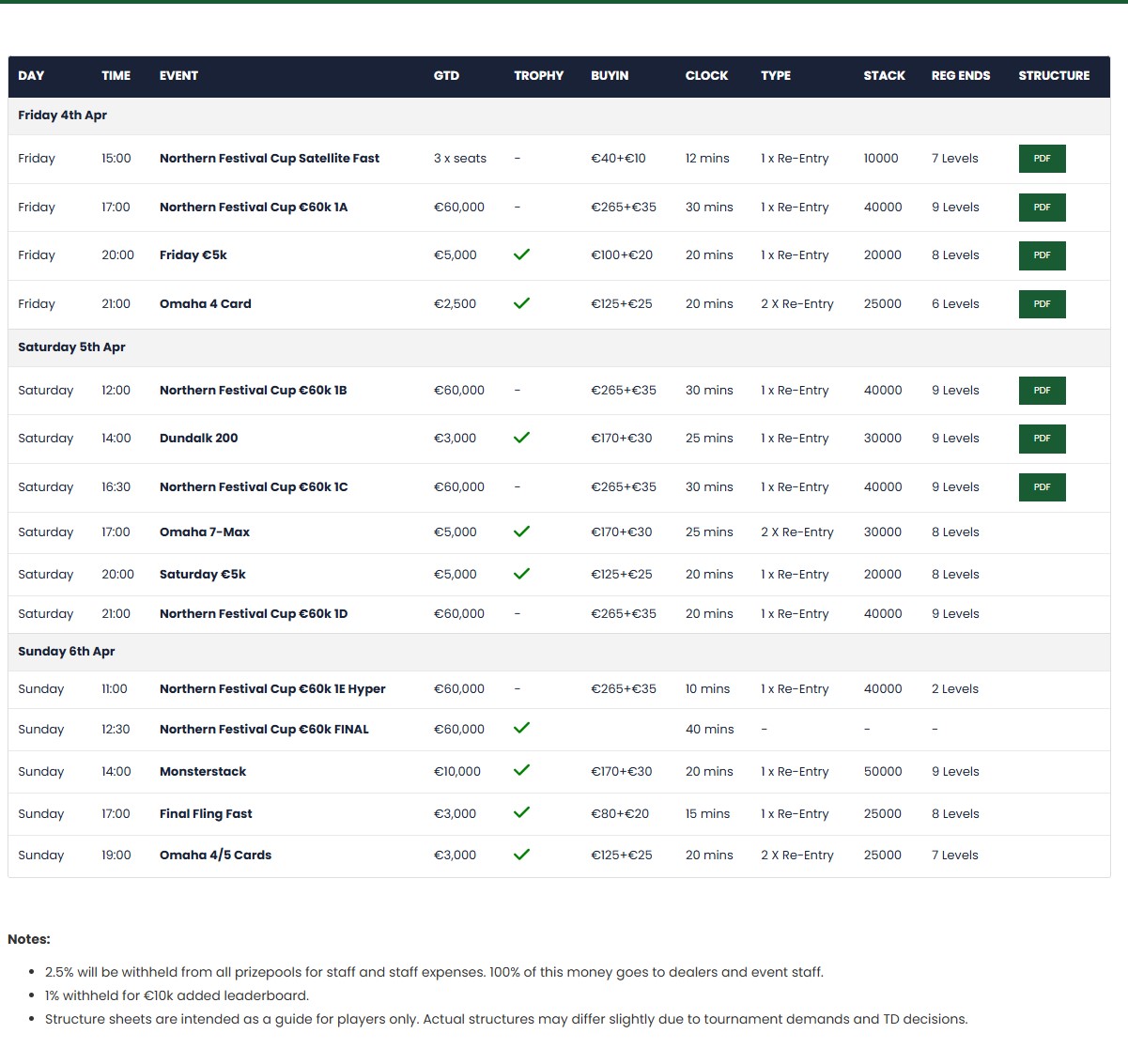
Task: Click the '3 x seats' guarantee cell
Action: tap(460, 159)
